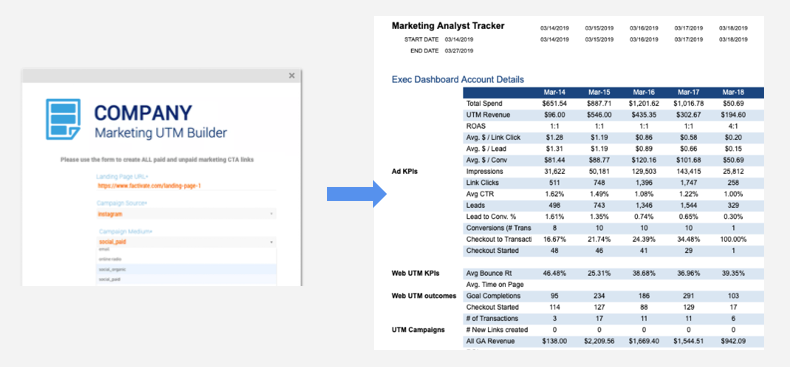Click the UTM Campaigns section label
This screenshot has height=367, width=790.
click(x=418, y=330)
